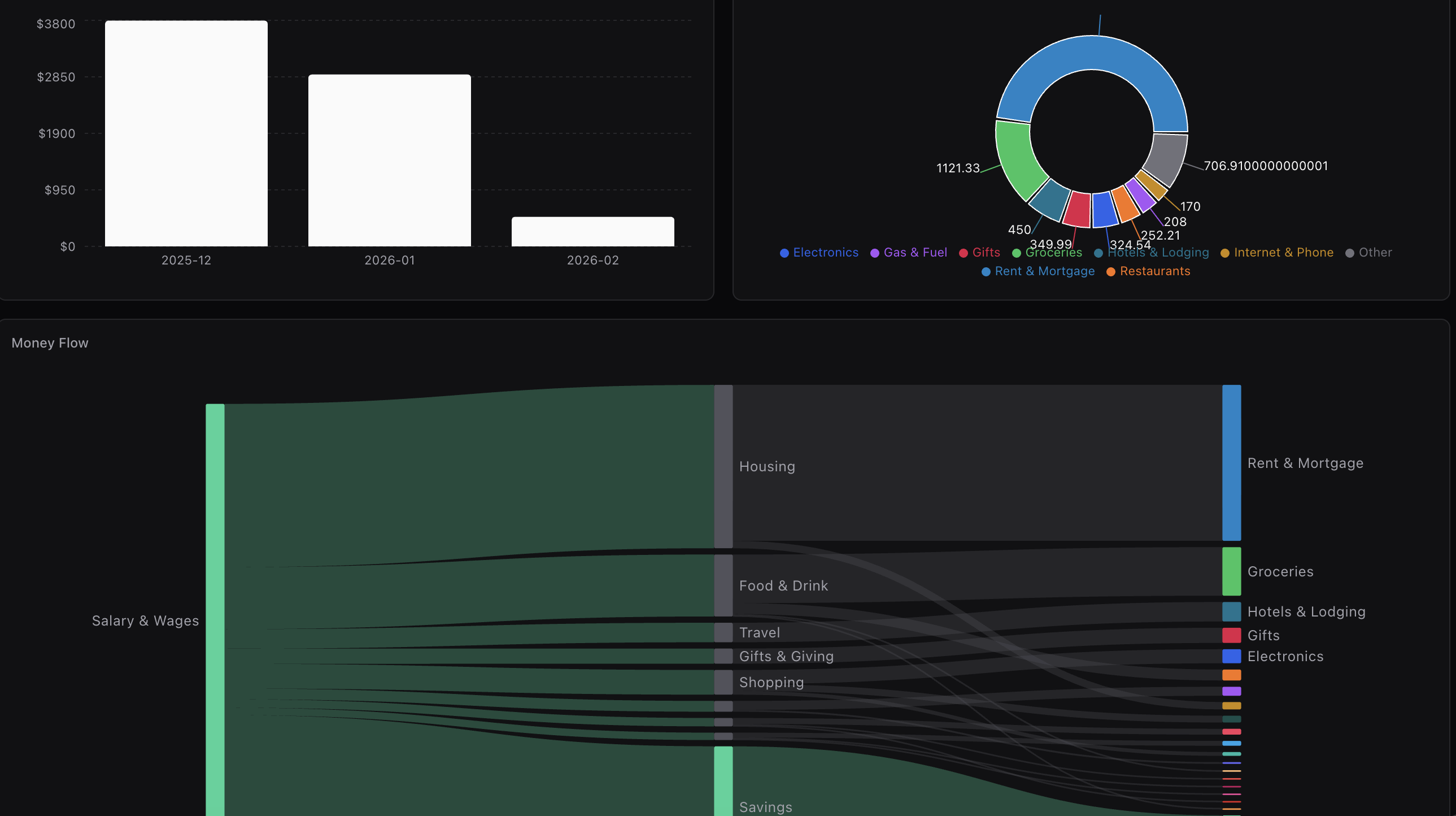
Task: Click the Internet & Phone legend dot
Action: [1224, 253]
